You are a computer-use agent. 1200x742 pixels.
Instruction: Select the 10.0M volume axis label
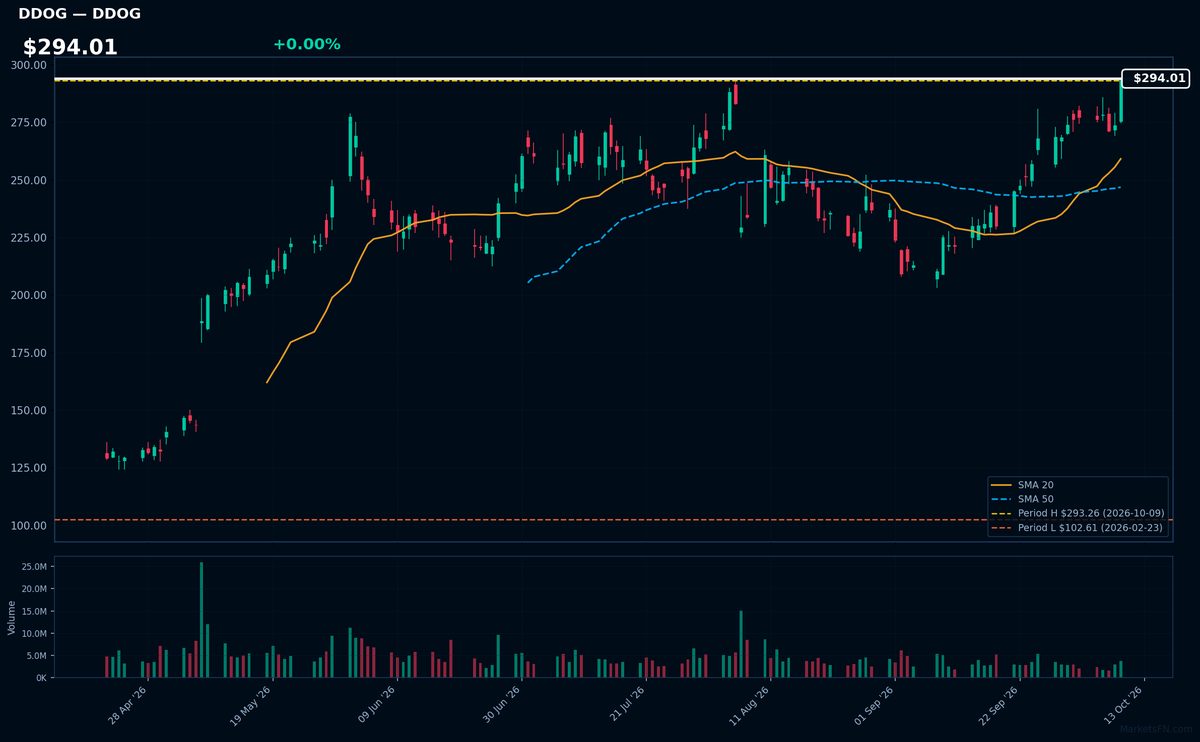34,634
